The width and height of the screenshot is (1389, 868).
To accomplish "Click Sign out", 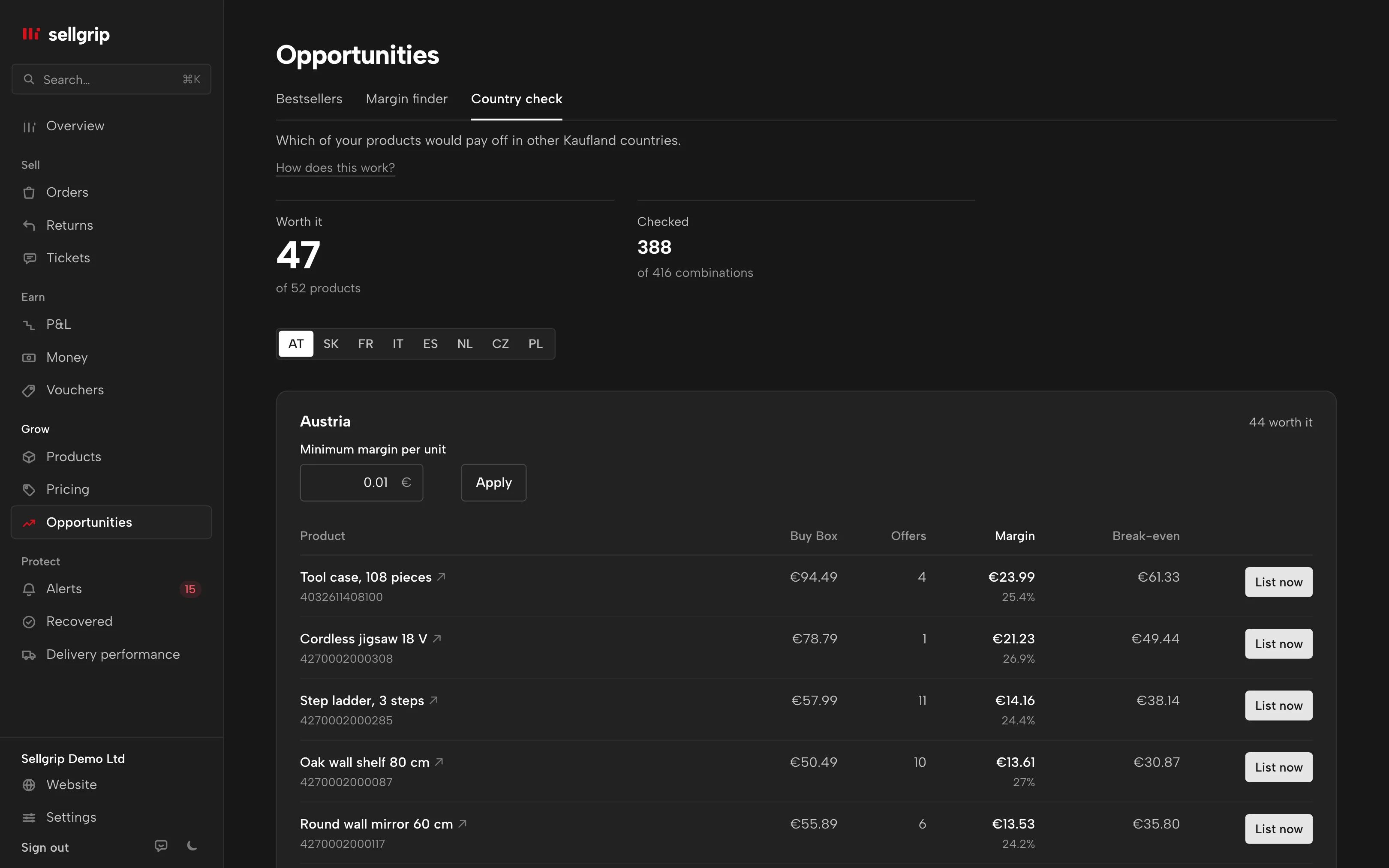I will click(45, 847).
